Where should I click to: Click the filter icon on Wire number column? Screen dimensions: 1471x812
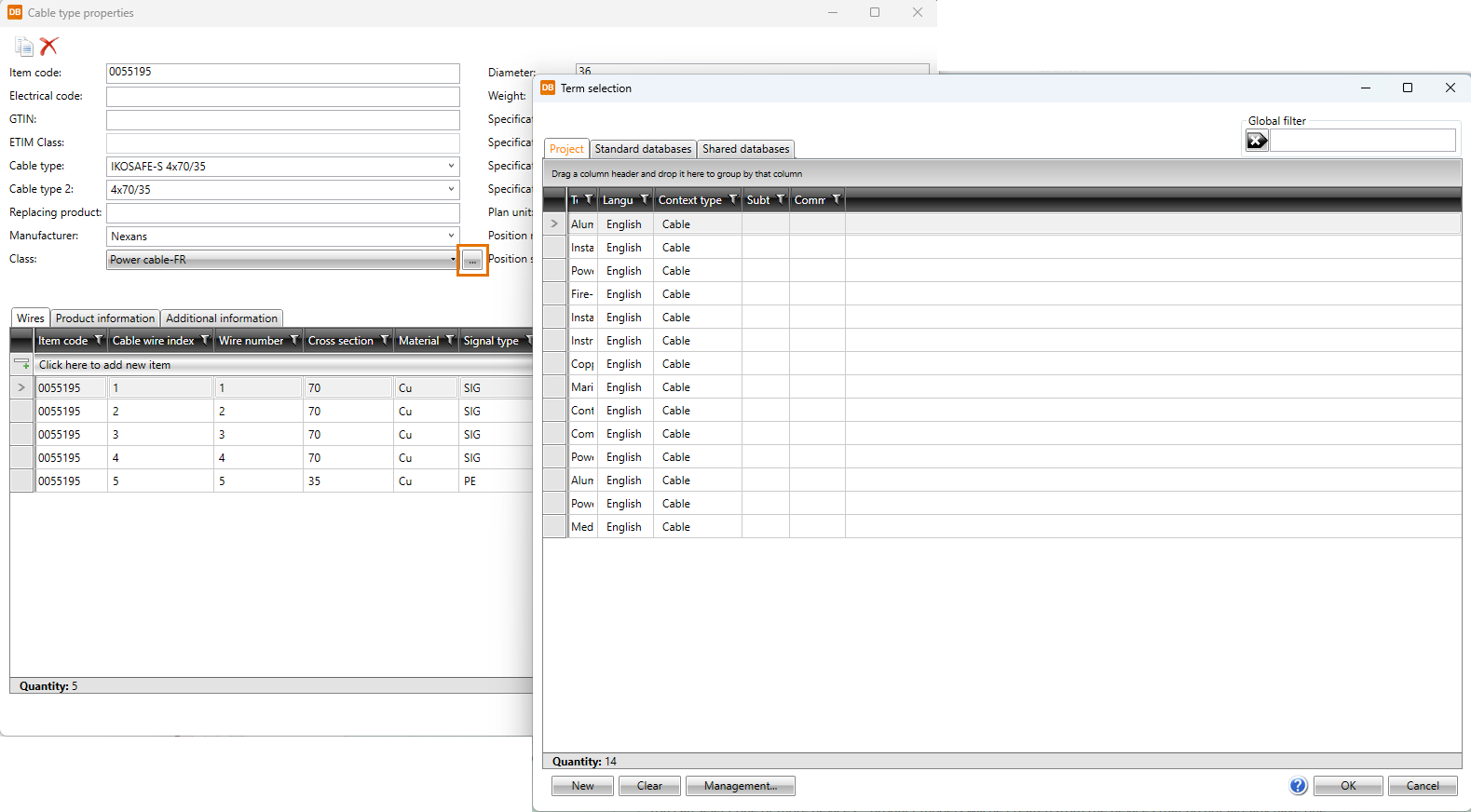coord(293,341)
